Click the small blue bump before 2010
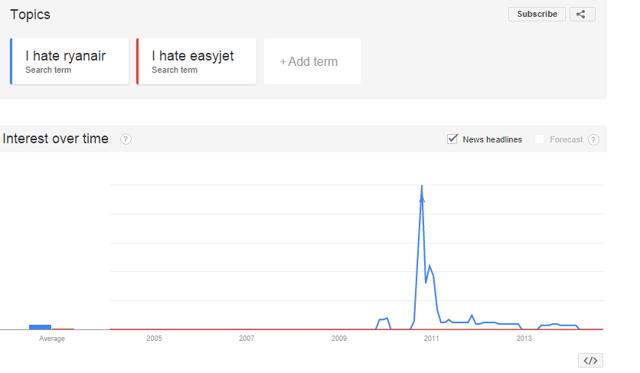This screenshot has height=373, width=640. pyautogui.click(x=383, y=320)
